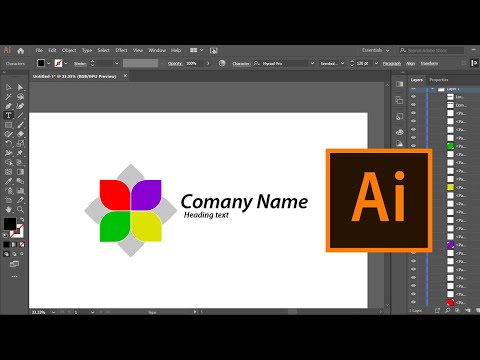The width and height of the screenshot is (480, 360).
Task: Select the Scale tool
Action: coord(20,144)
